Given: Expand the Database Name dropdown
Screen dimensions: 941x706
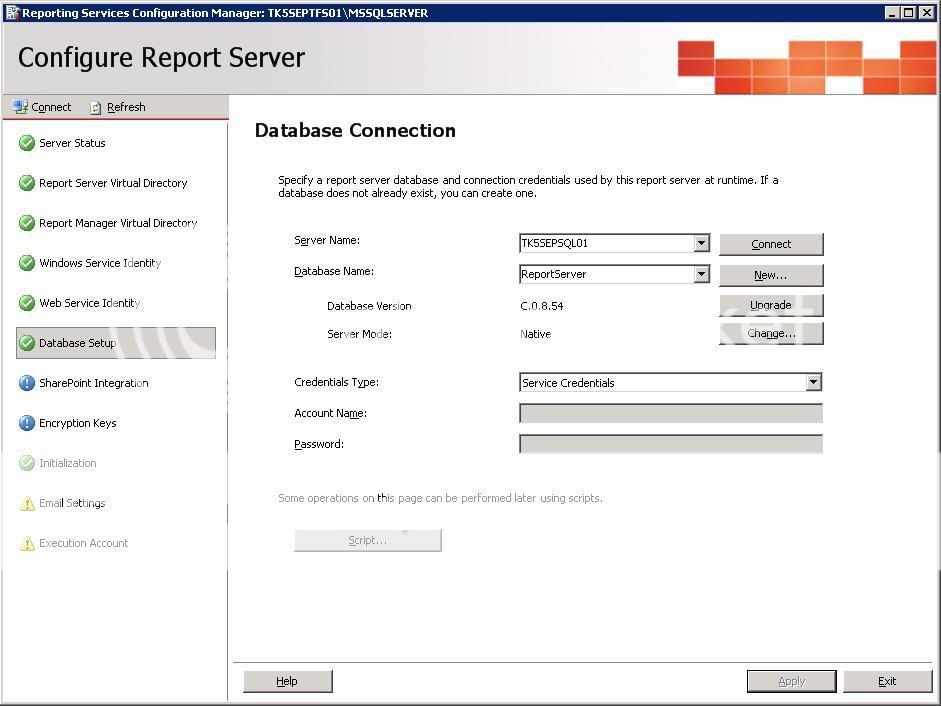Looking at the screenshot, I should click(701, 274).
